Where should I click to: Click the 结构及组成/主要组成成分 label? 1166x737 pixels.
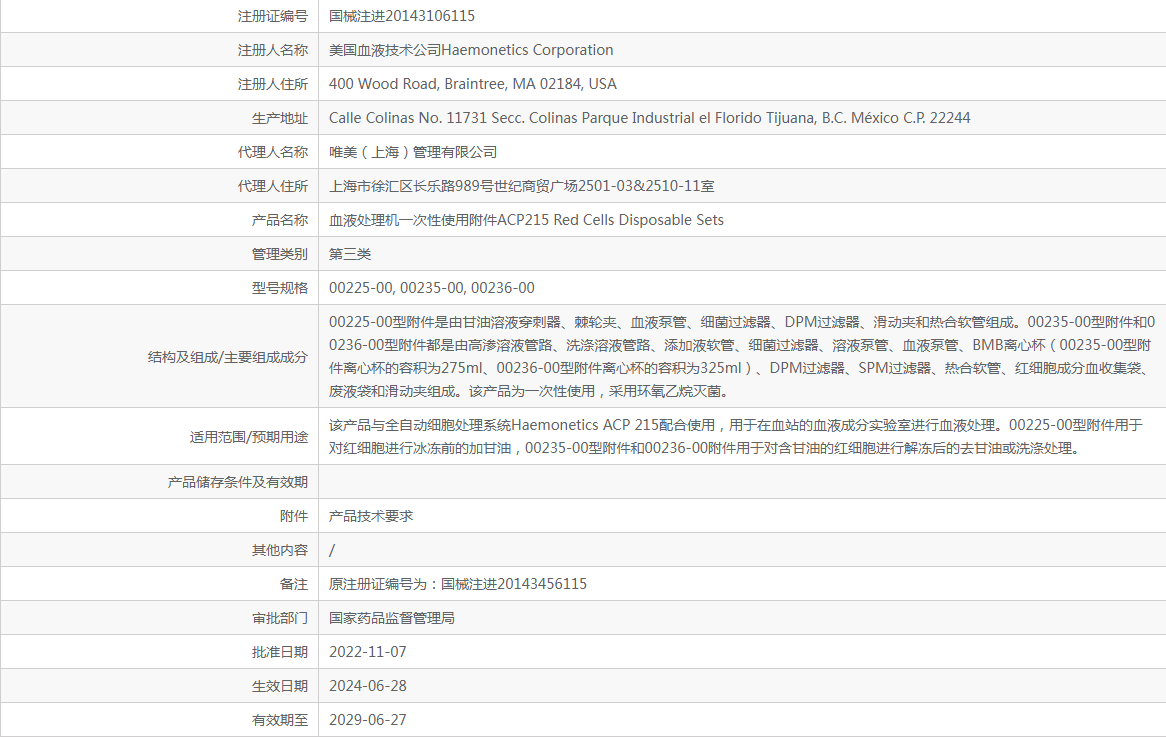tap(228, 357)
